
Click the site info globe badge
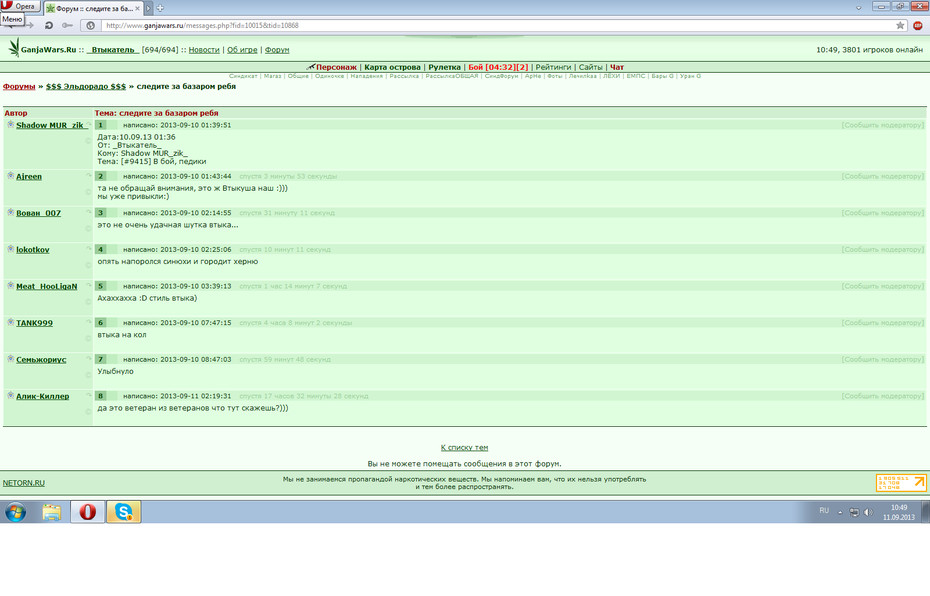tap(90, 26)
